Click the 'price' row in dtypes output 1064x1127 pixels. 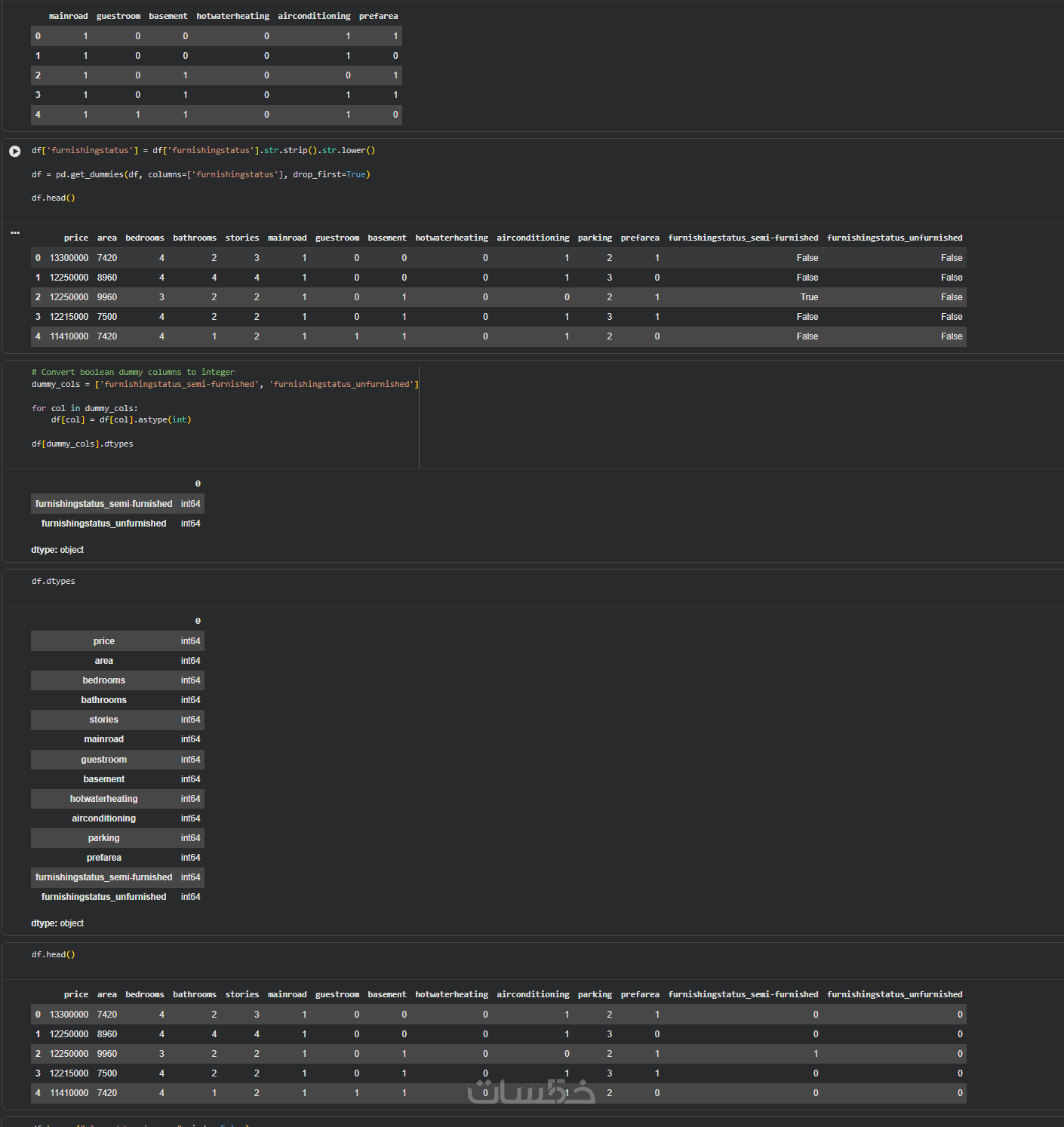104,641
